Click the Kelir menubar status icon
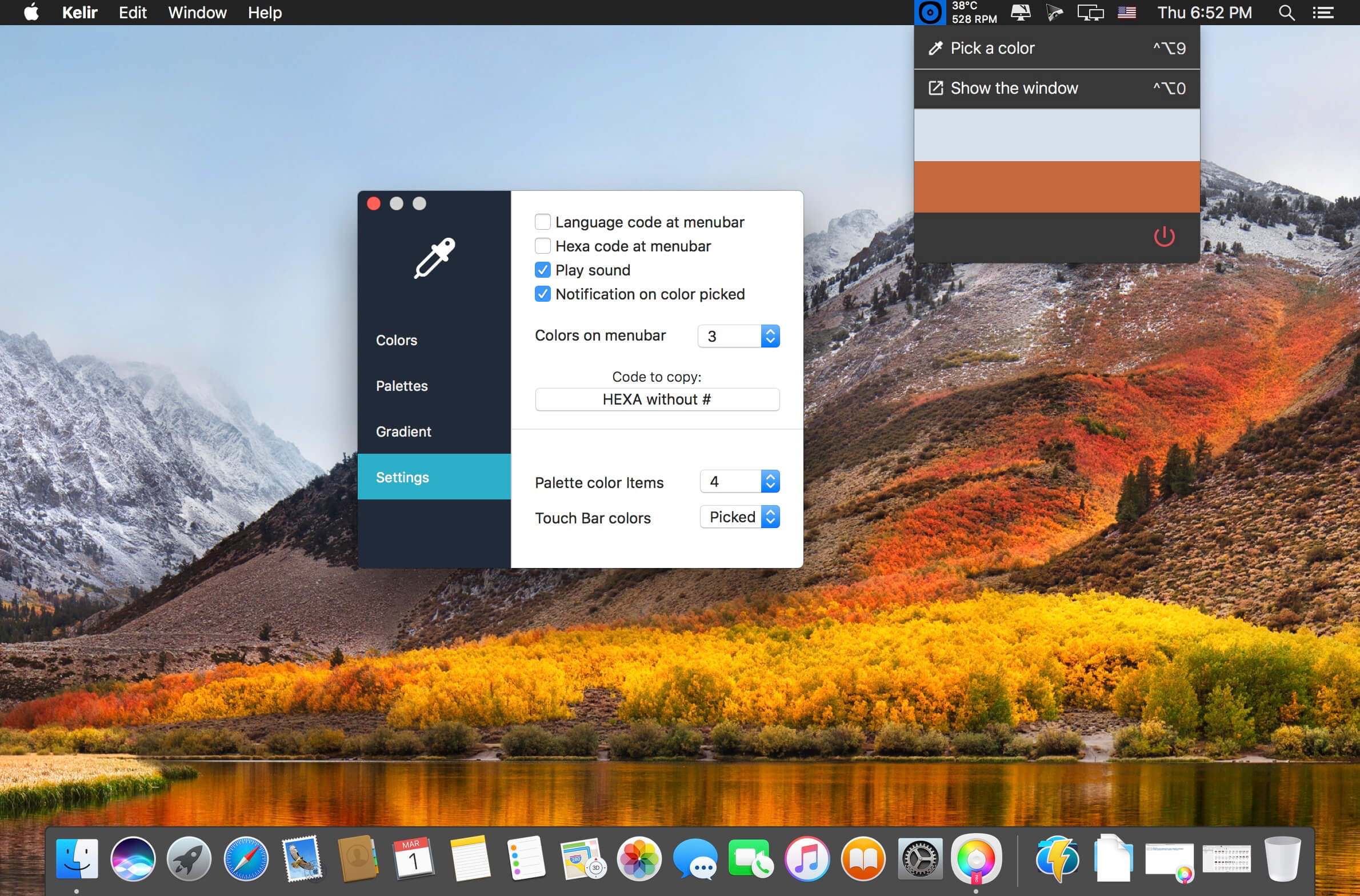The width and height of the screenshot is (1360, 896). point(930,12)
